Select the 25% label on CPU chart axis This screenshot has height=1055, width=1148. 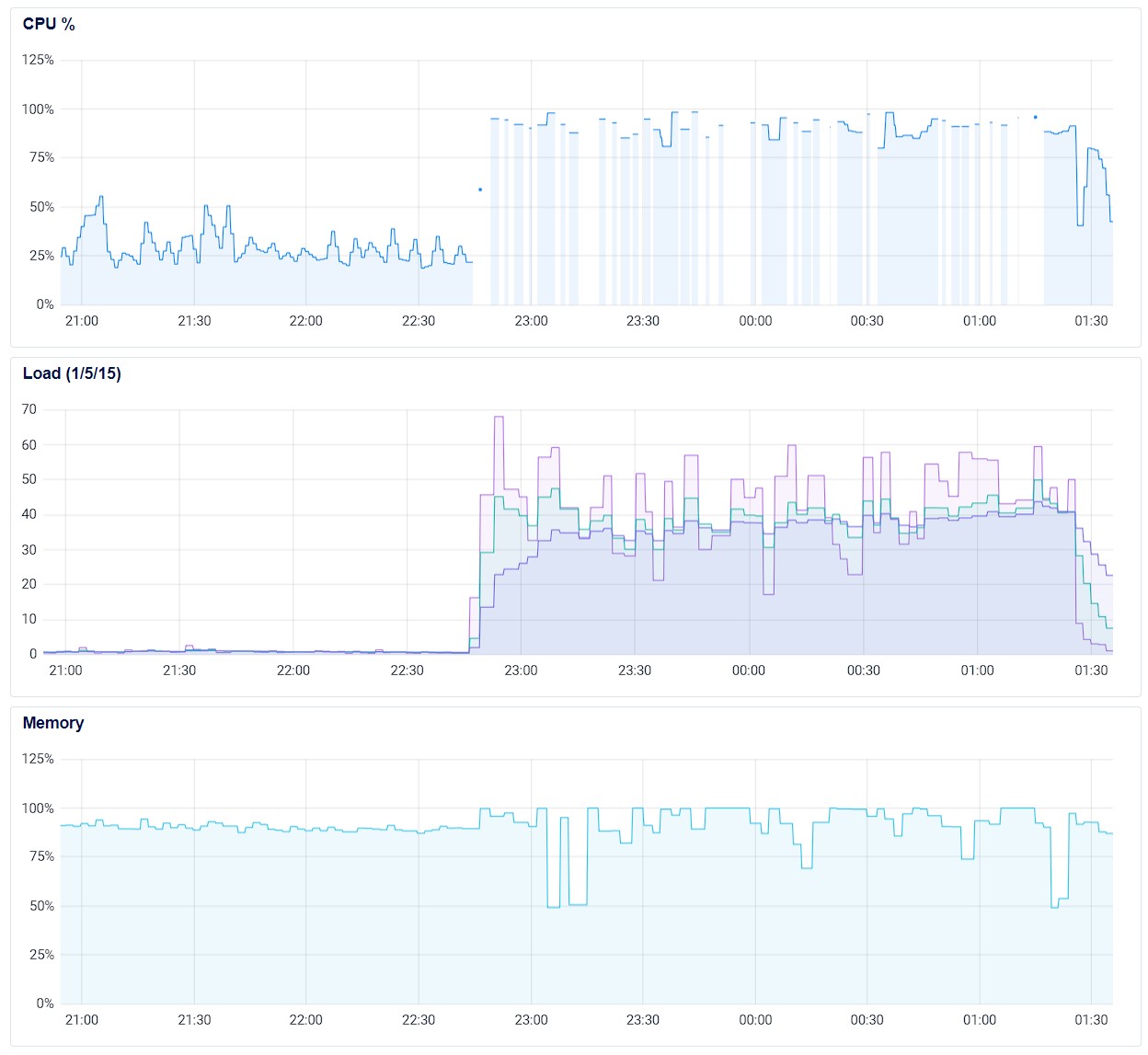tap(42, 256)
